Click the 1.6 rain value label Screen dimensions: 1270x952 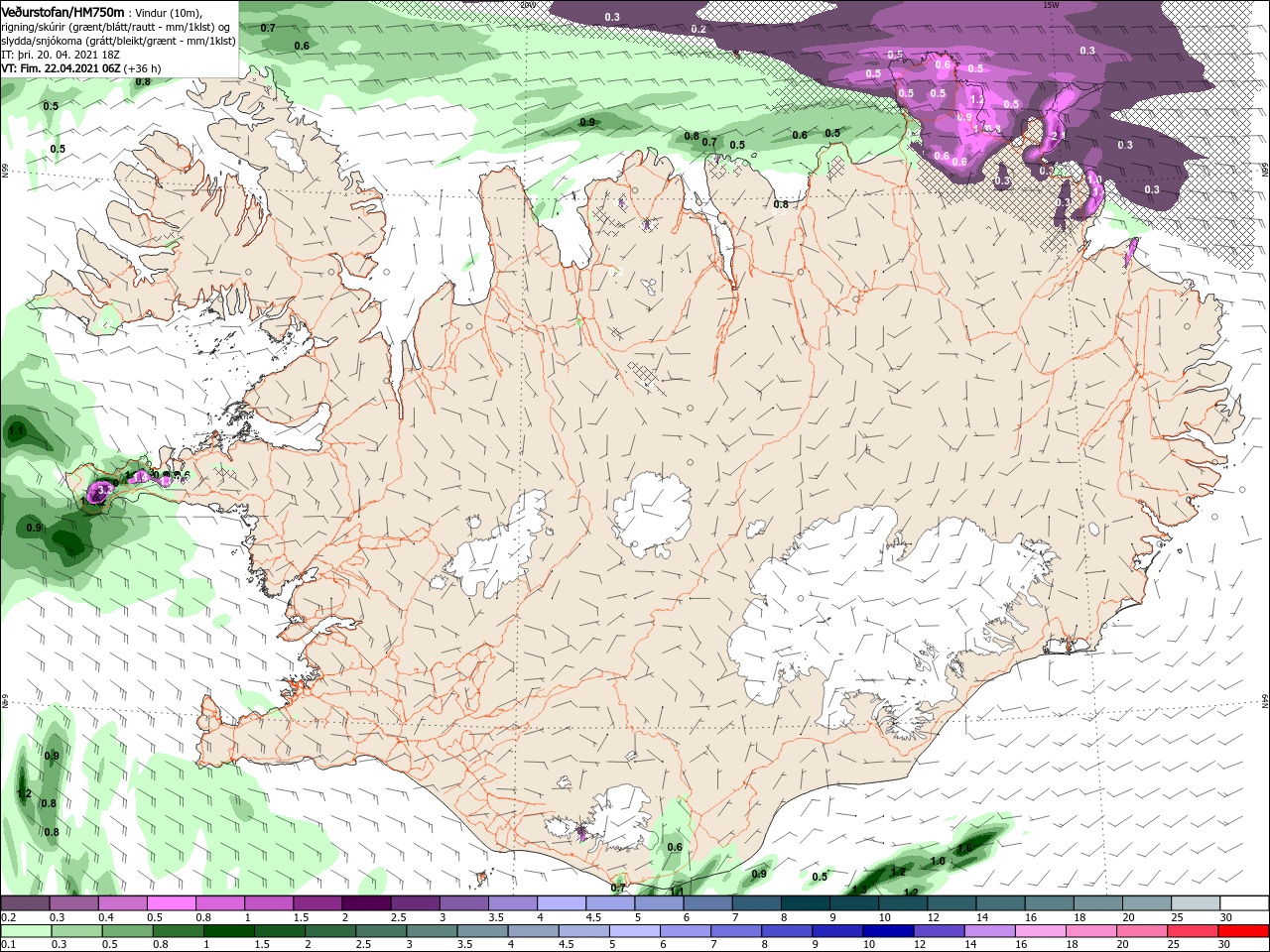point(964,849)
